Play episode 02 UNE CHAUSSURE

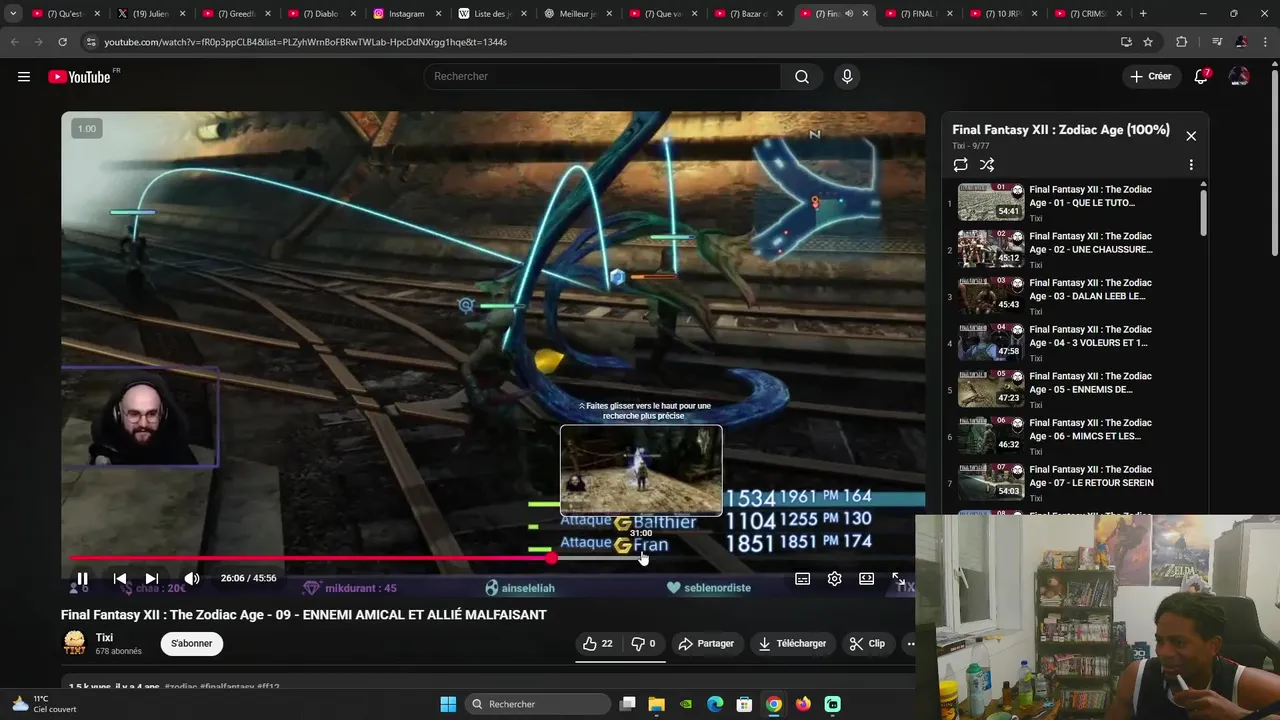coord(1072,250)
